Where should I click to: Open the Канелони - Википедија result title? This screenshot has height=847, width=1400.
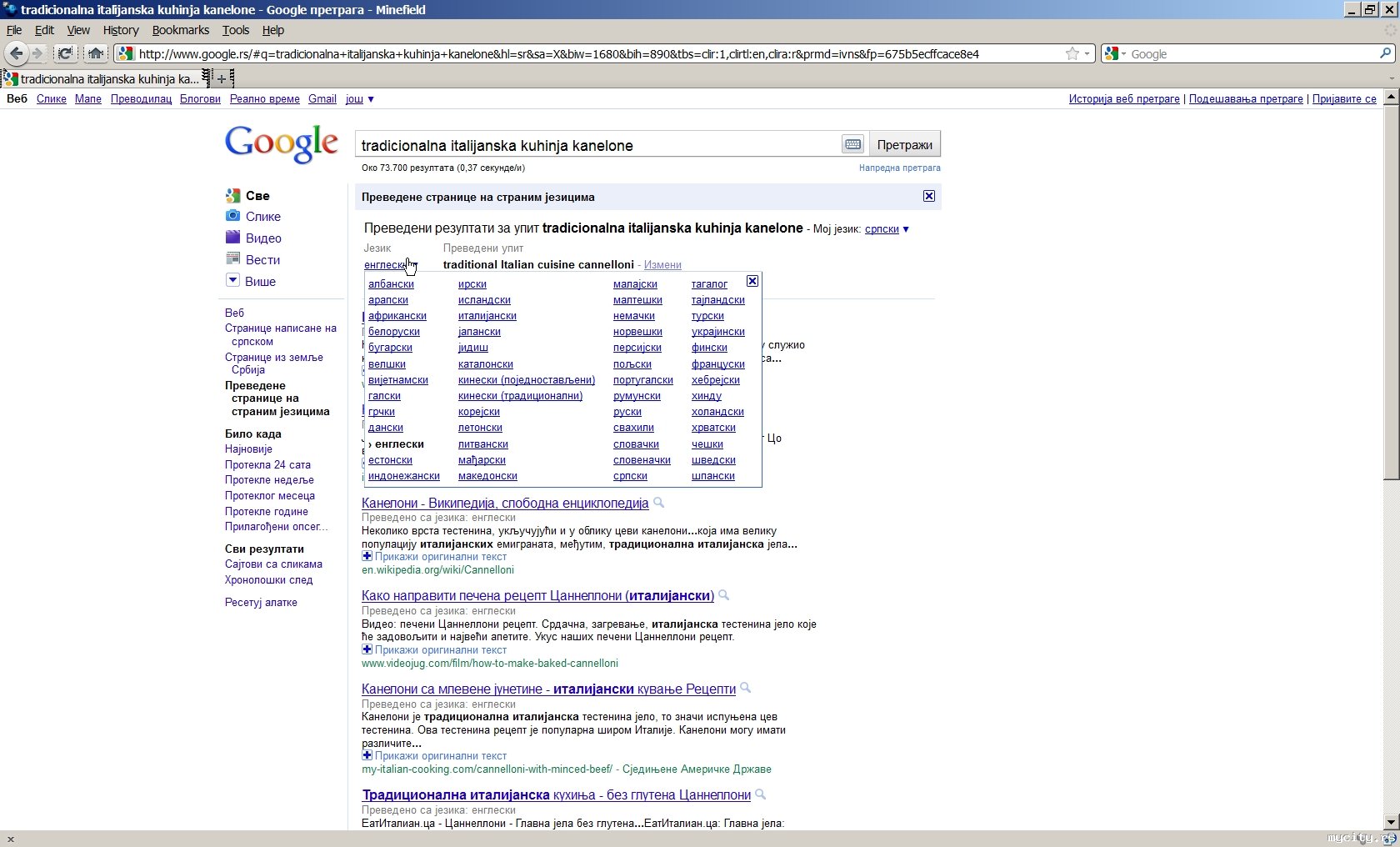505,503
